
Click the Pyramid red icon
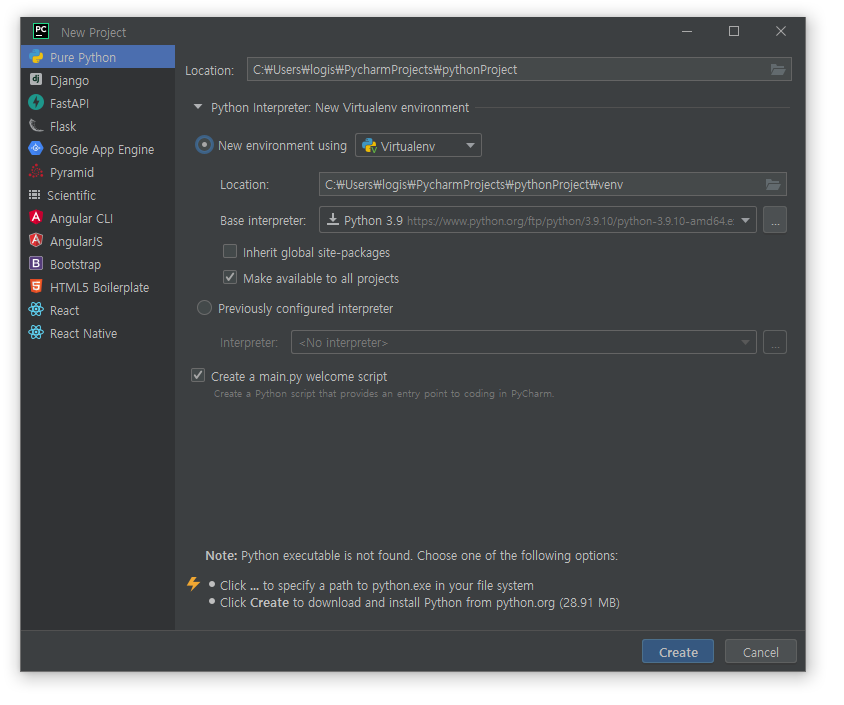(36, 172)
